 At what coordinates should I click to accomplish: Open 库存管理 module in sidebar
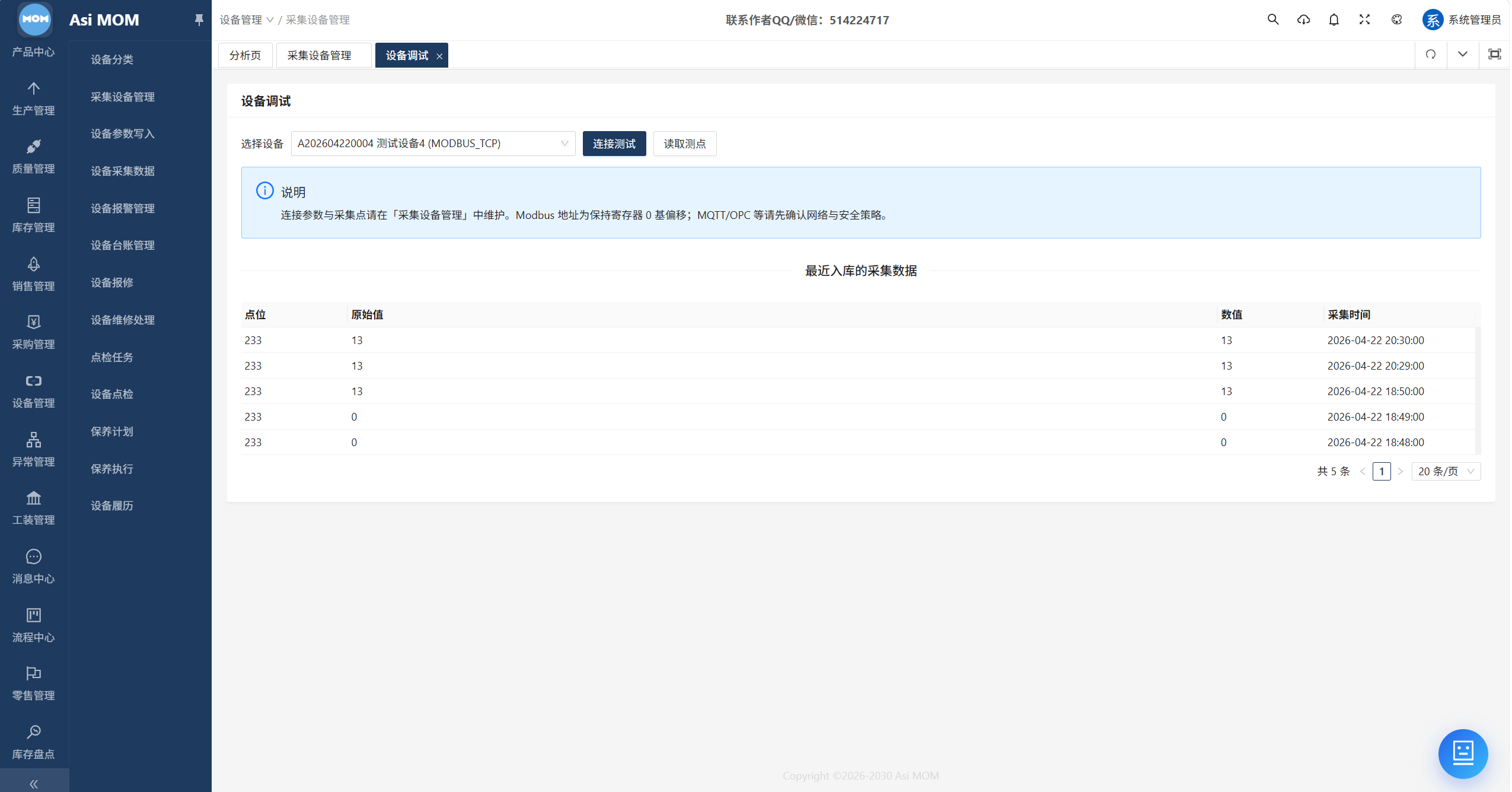pos(34,216)
